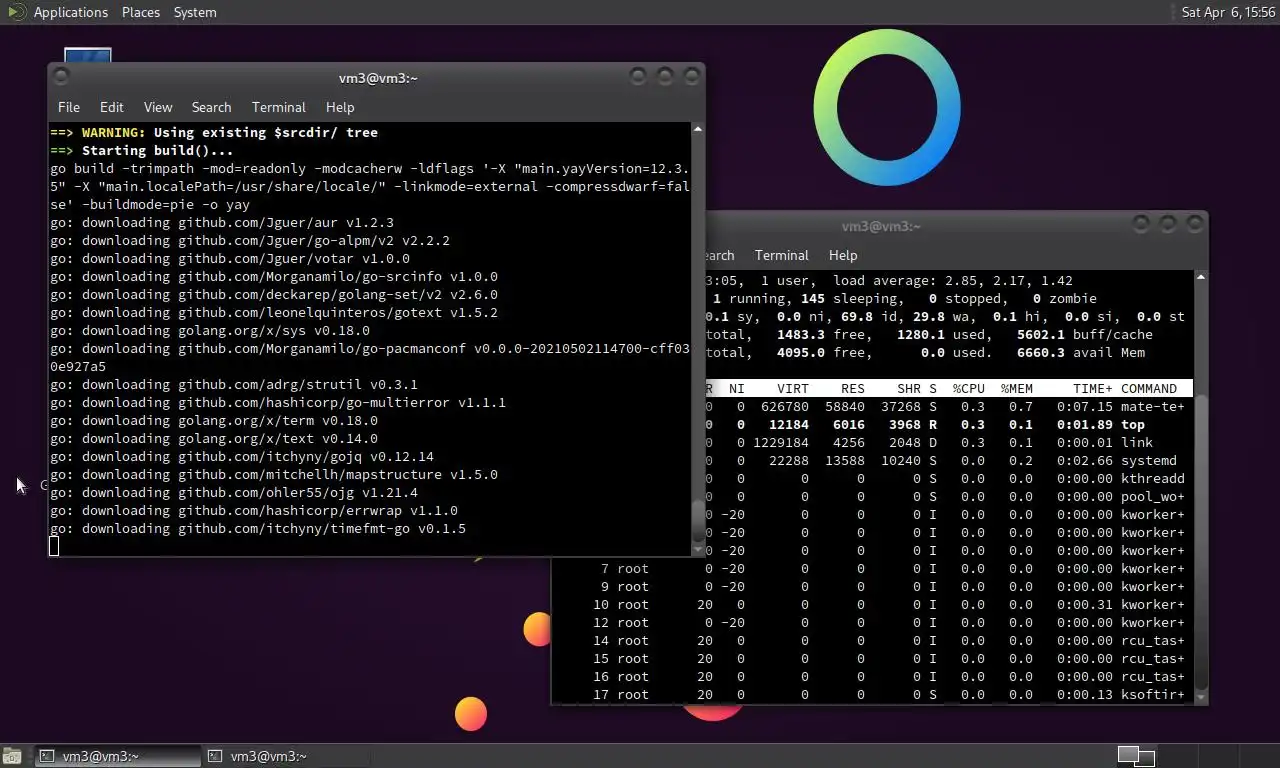Click the mitchellh/mapstructure v1.5.0 line
Screen dimensions: 1280x768
[274, 474]
